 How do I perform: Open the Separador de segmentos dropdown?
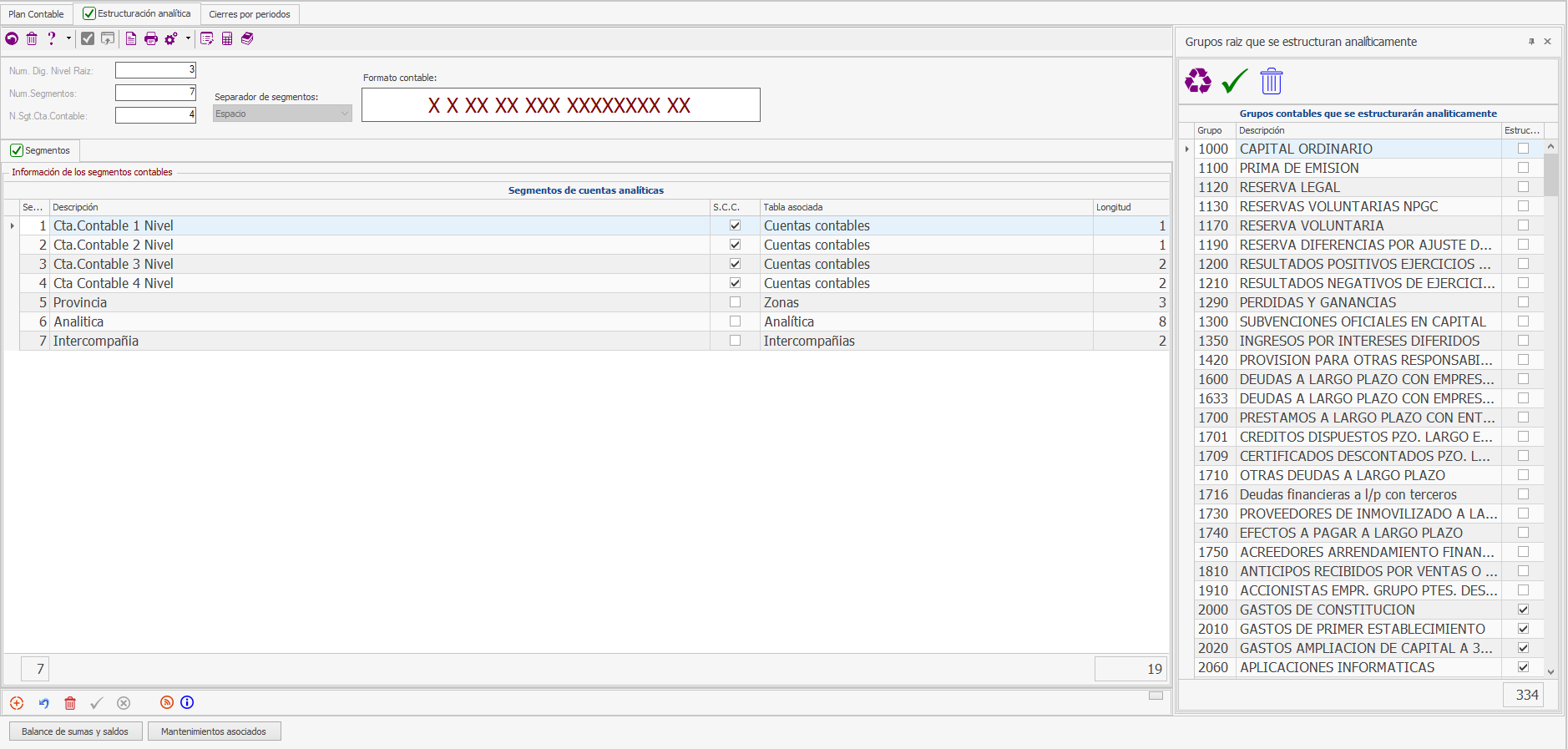pyautogui.click(x=345, y=114)
